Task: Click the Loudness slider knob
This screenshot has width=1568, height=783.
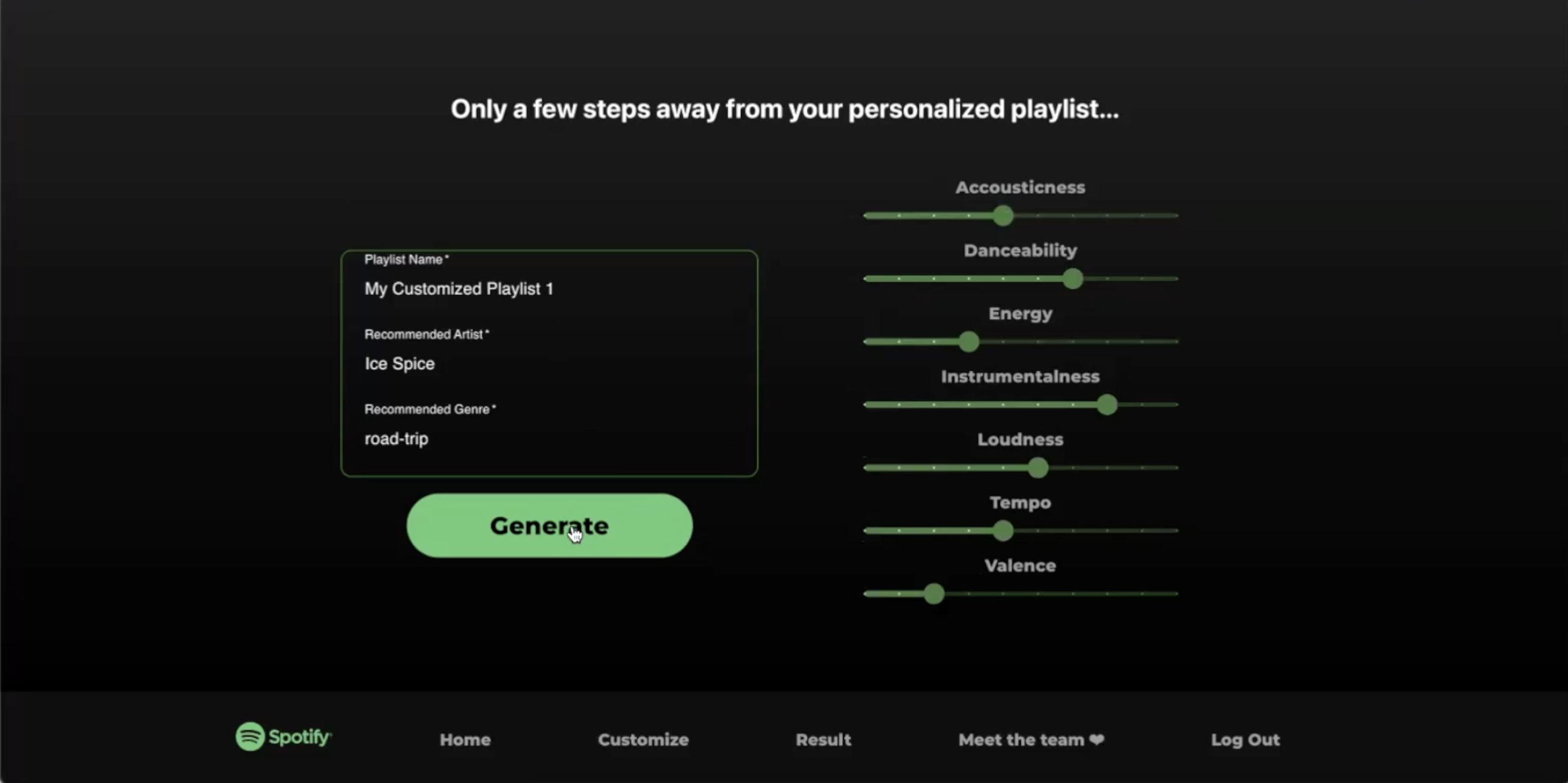Action: 1038,467
